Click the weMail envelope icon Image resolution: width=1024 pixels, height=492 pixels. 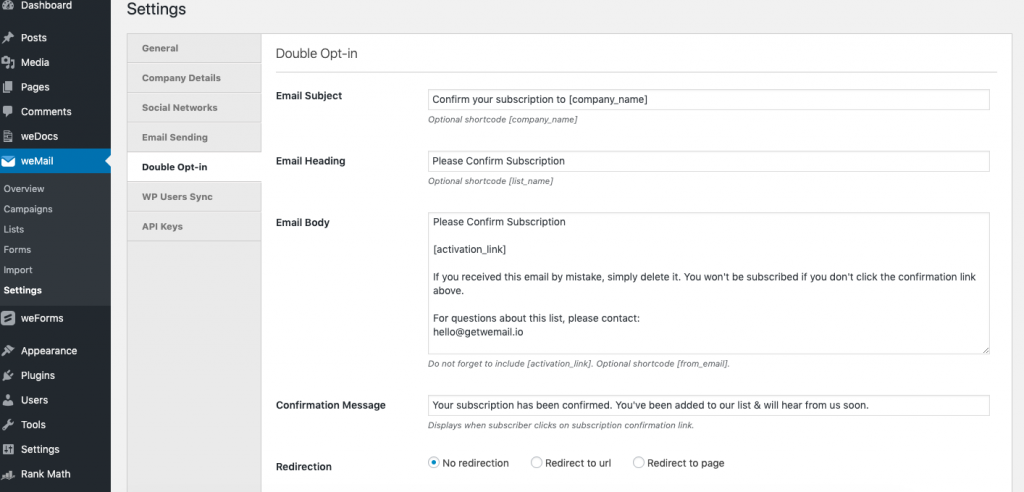(x=8, y=161)
